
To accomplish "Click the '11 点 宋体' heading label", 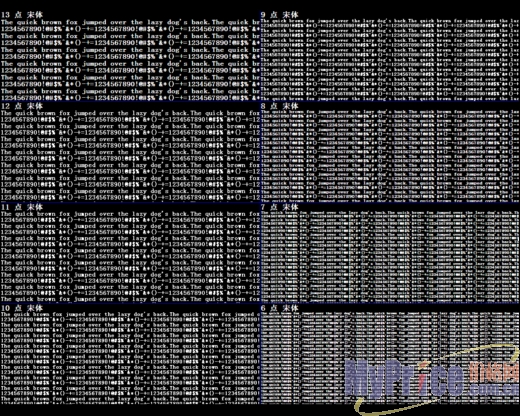I will tap(22, 207).
